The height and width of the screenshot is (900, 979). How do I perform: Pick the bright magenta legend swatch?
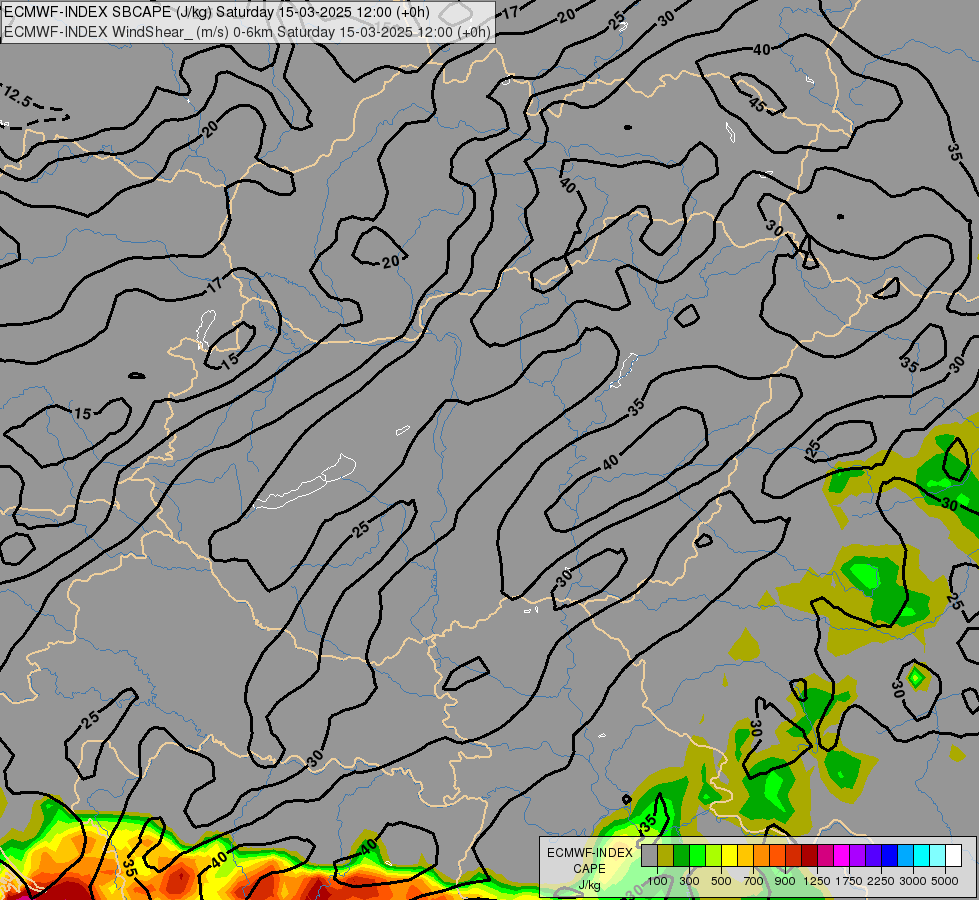tap(842, 855)
